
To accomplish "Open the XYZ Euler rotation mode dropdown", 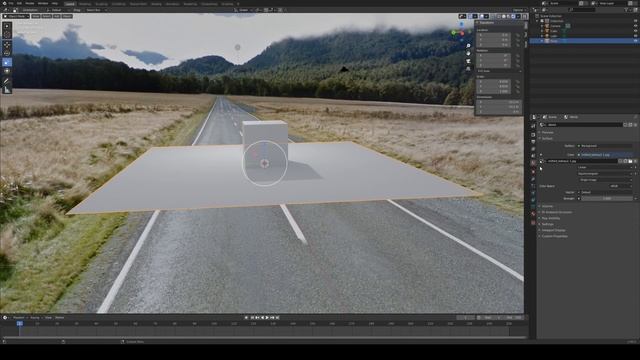I will tap(499, 71).
